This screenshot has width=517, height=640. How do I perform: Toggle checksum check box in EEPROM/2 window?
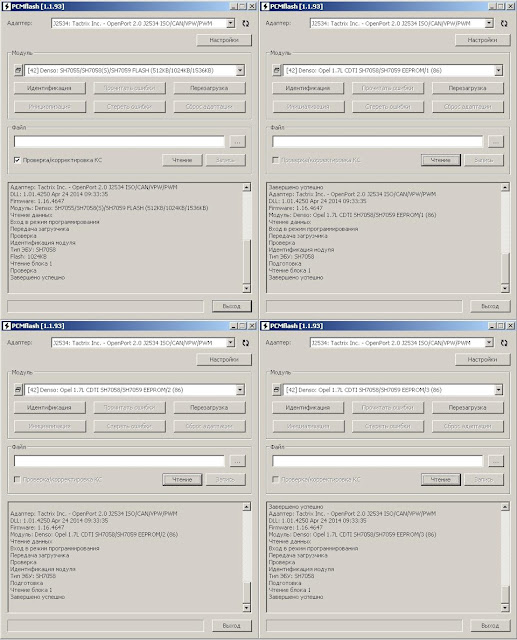17,480
